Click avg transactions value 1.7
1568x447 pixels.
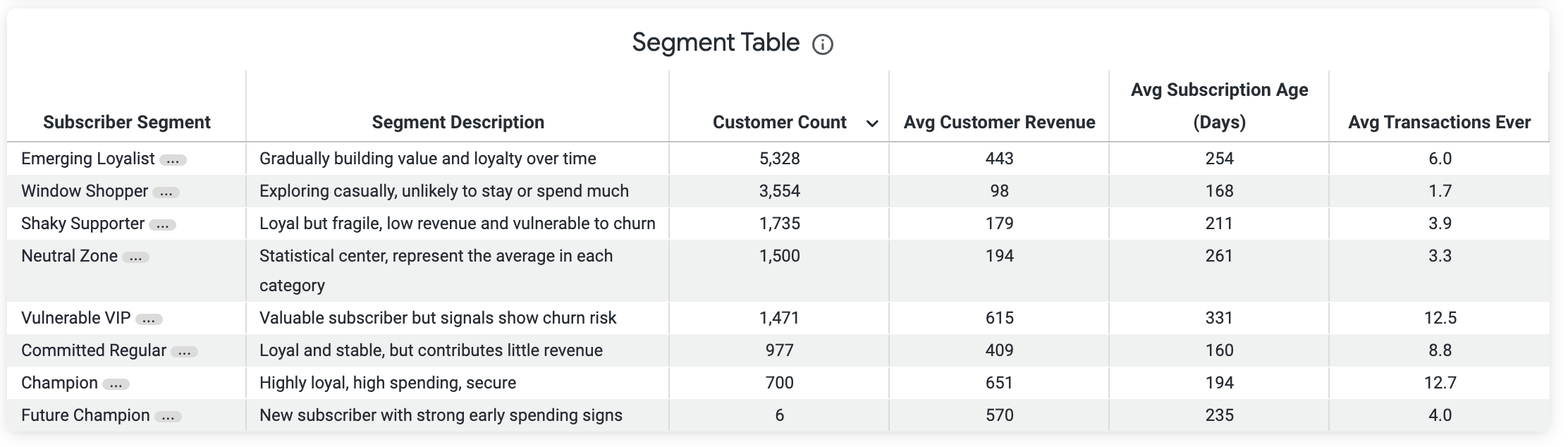[1440, 191]
